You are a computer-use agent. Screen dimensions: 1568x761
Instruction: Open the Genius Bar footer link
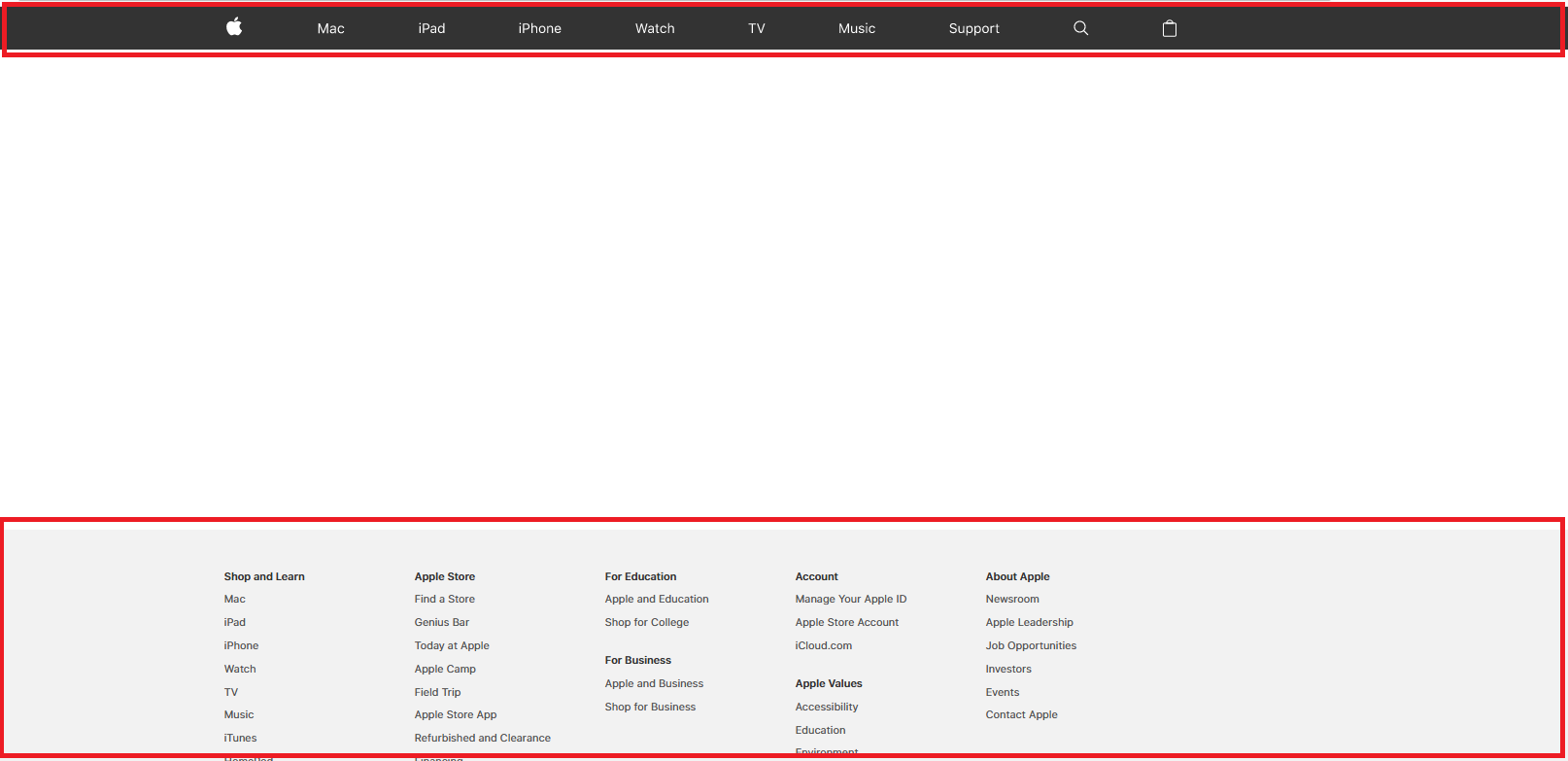[441, 623]
